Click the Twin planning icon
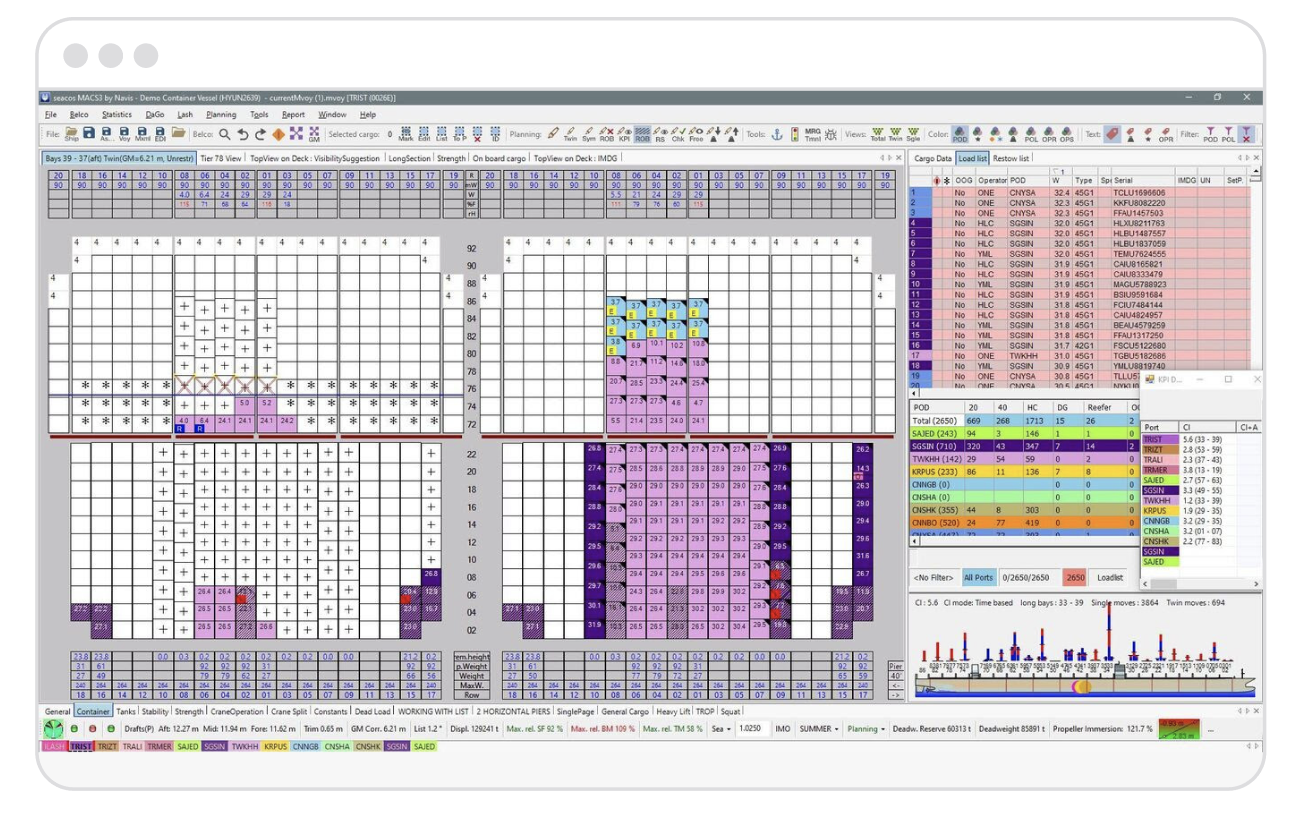This screenshot has height=834, width=1298. pos(571,133)
